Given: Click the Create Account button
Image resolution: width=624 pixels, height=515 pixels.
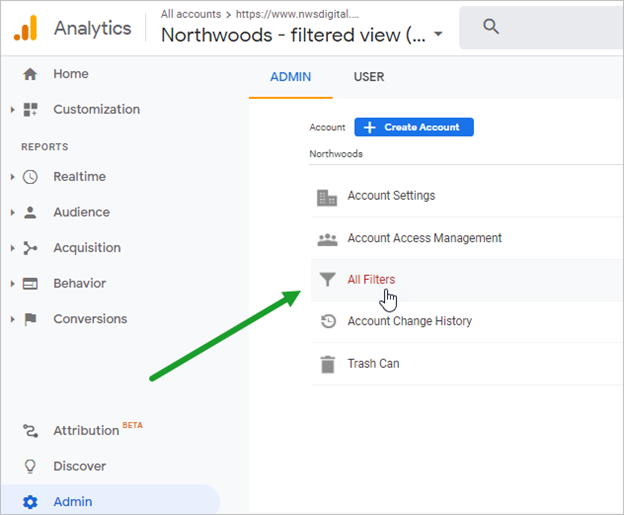Looking at the screenshot, I should pyautogui.click(x=414, y=127).
